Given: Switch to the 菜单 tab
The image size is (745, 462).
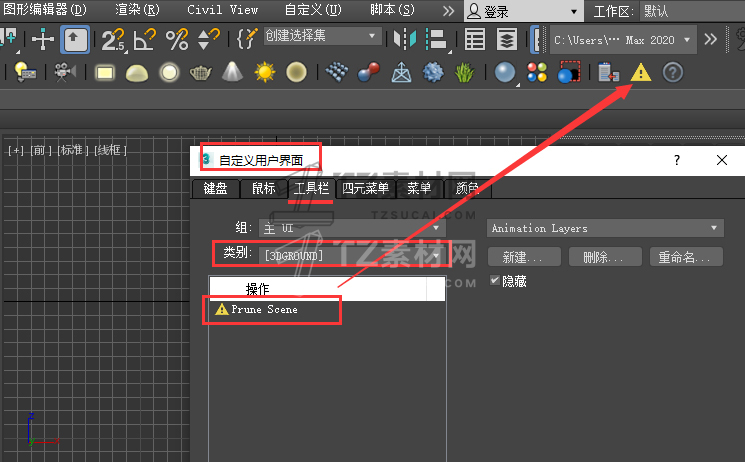Looking at the screenshot, I should click(x=419, y=189).
